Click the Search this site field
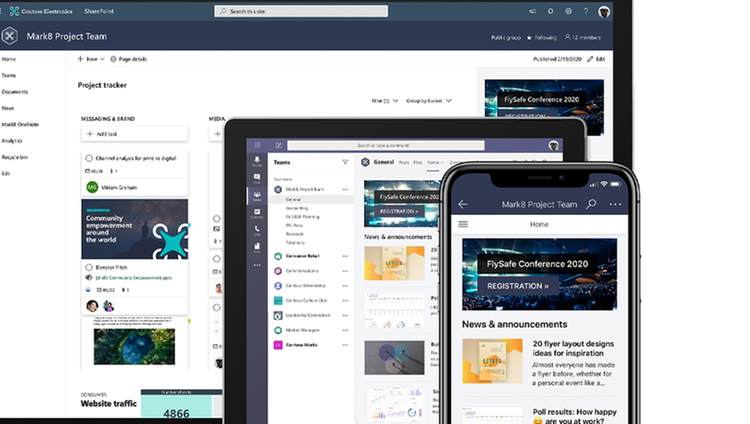 point(301,11)
